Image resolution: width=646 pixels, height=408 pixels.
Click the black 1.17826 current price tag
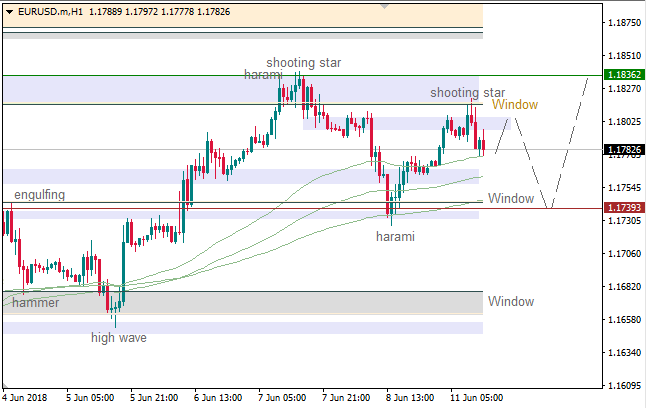click(624, 150)
